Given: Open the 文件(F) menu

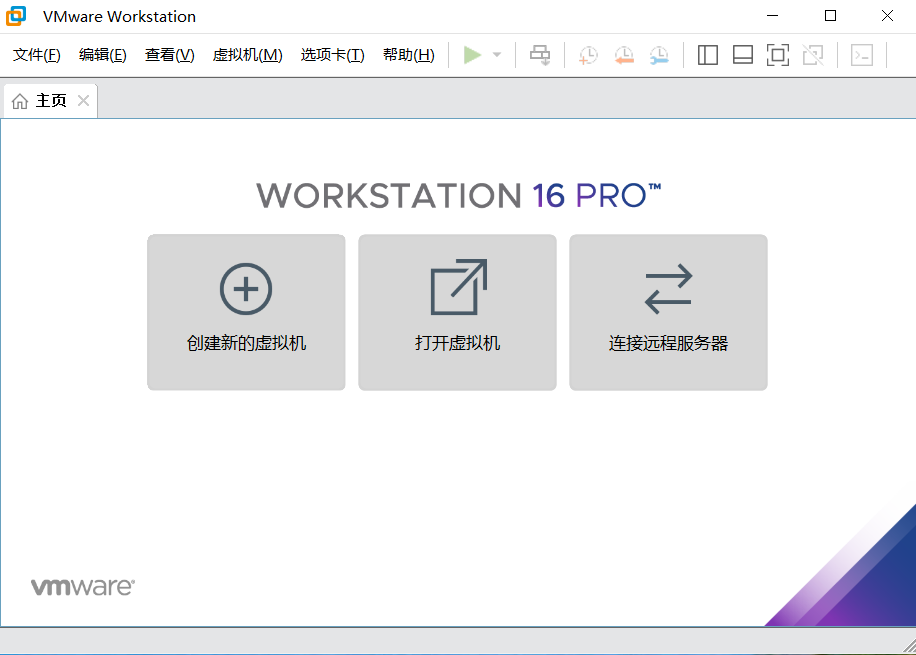Looking at the screenshot, I should click(x=37, y=55).
